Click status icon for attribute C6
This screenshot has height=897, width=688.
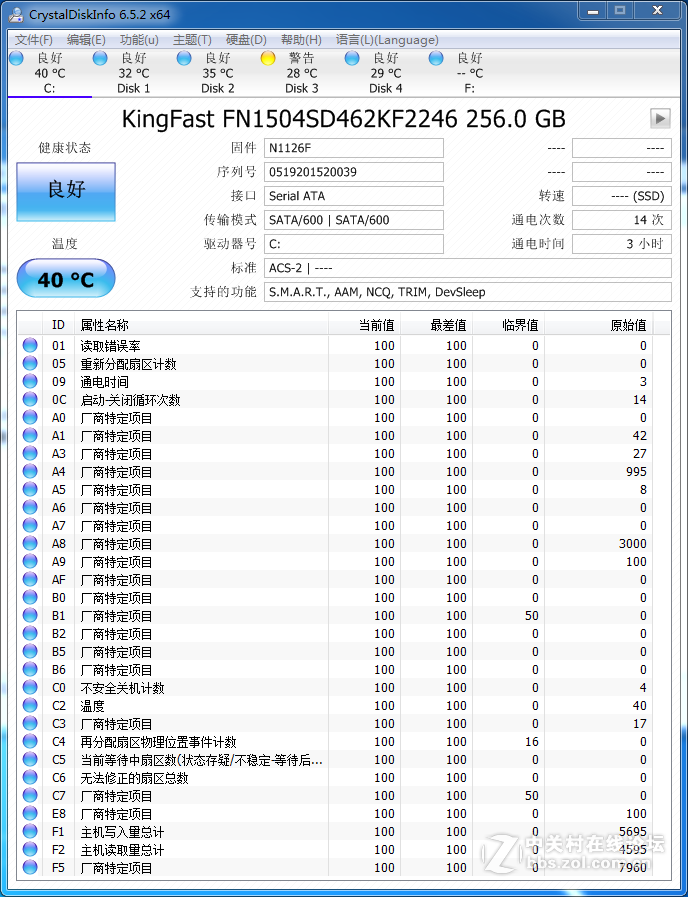coord(30,777)
